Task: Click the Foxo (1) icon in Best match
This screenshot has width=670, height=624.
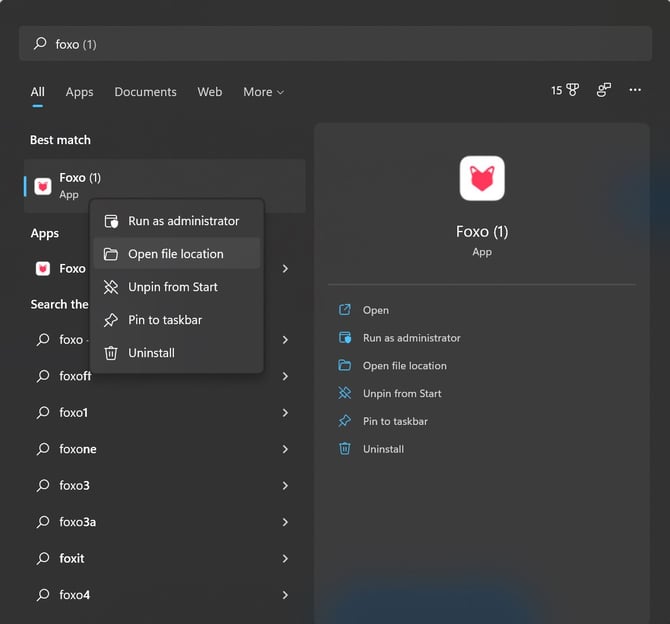Action: point(43,186)
